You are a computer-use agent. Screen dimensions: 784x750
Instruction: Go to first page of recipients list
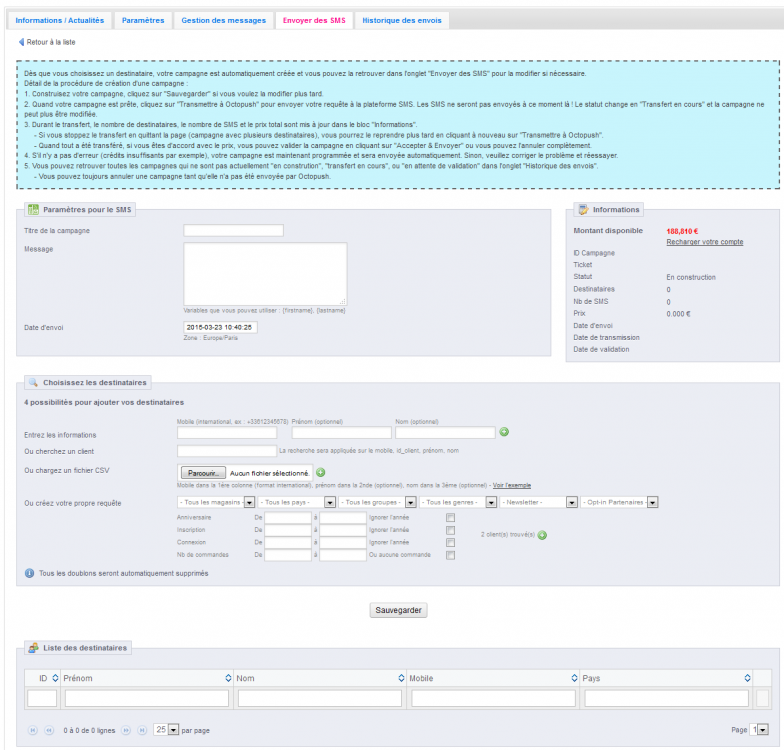tap(32, 730)
